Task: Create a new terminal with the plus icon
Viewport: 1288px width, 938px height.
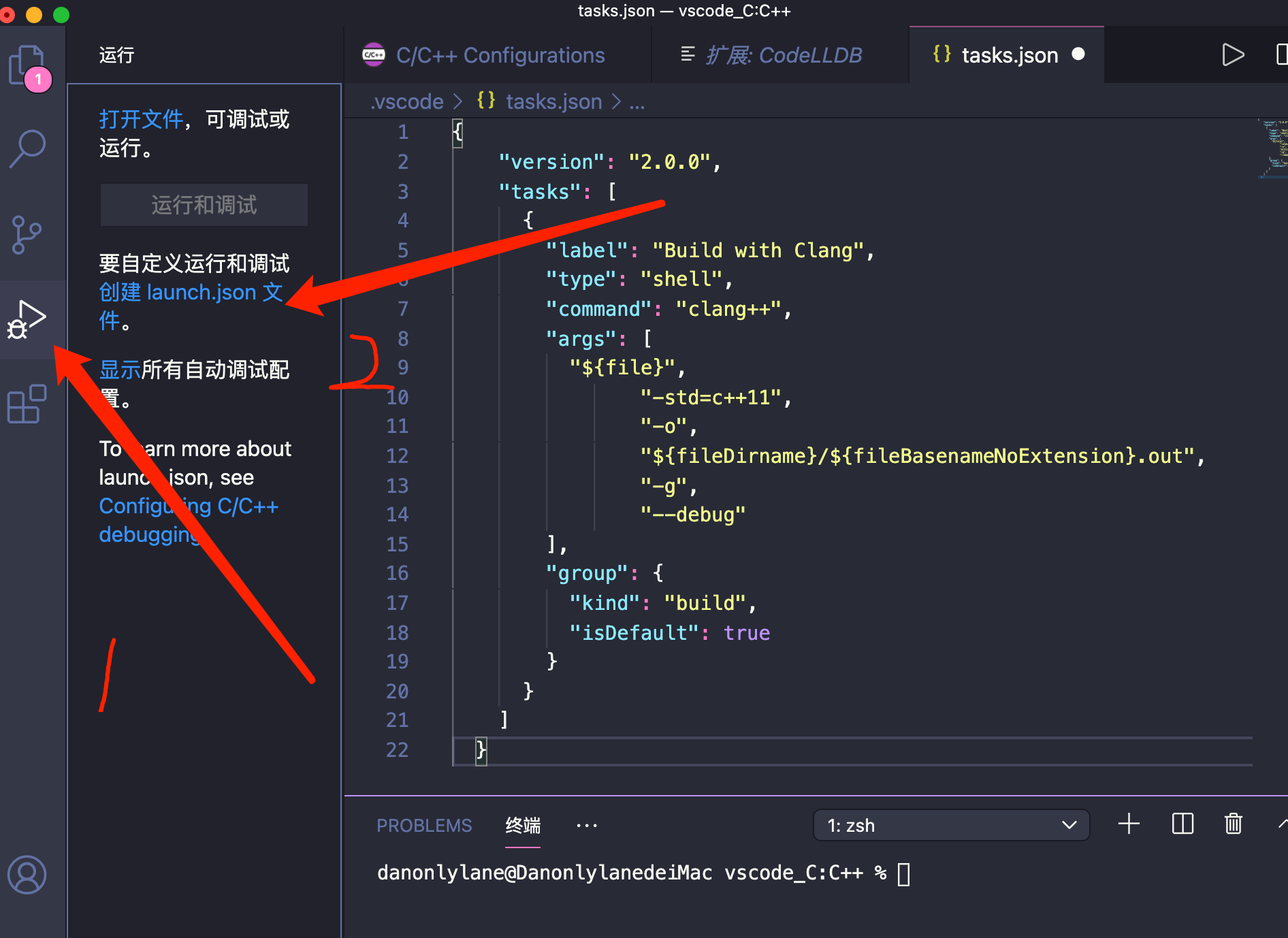Action: (x=1128, y=824)
